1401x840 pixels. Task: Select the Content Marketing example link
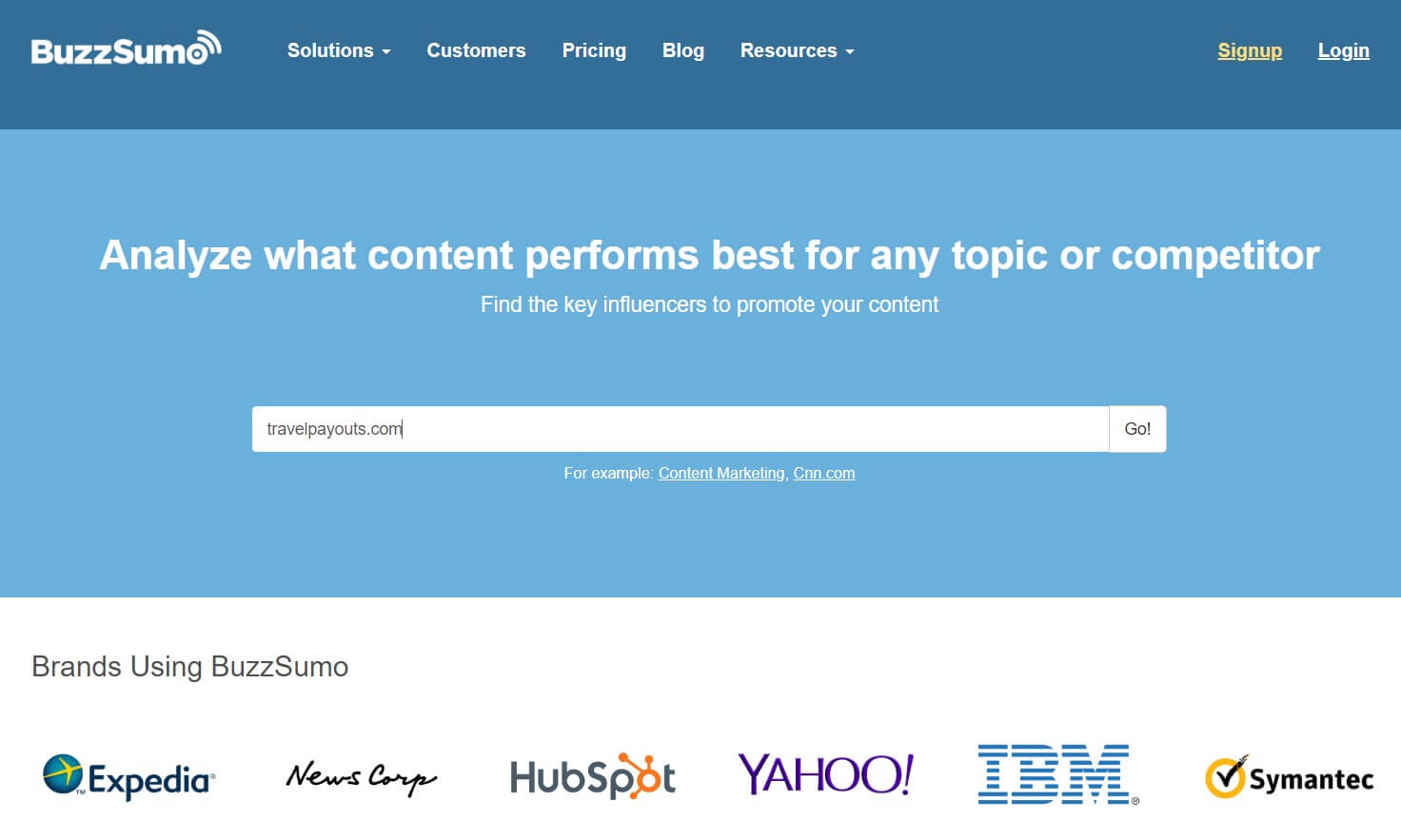click(x=721, y=473)
